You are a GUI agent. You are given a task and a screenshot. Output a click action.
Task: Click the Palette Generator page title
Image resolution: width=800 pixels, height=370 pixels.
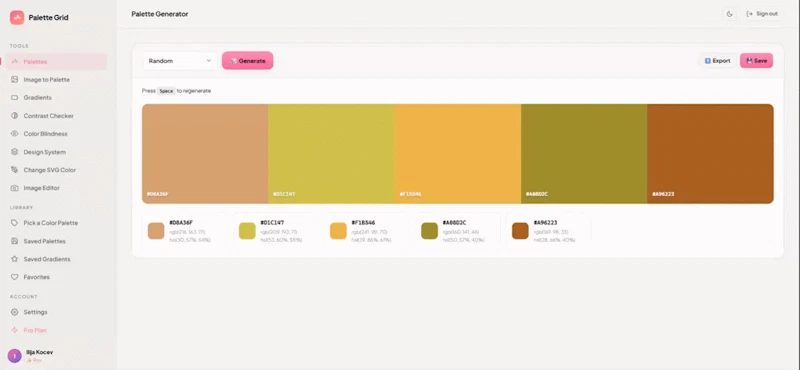(160, 14)
